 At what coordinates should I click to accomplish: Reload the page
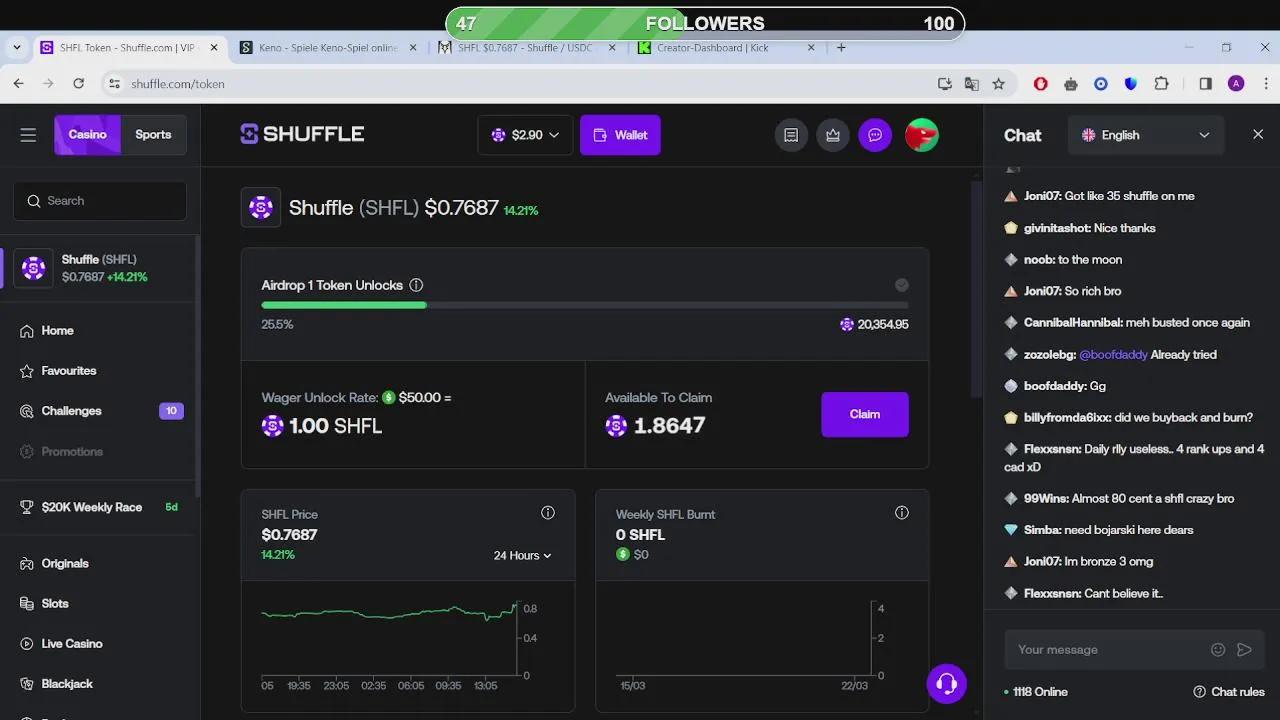pos(79,84)
